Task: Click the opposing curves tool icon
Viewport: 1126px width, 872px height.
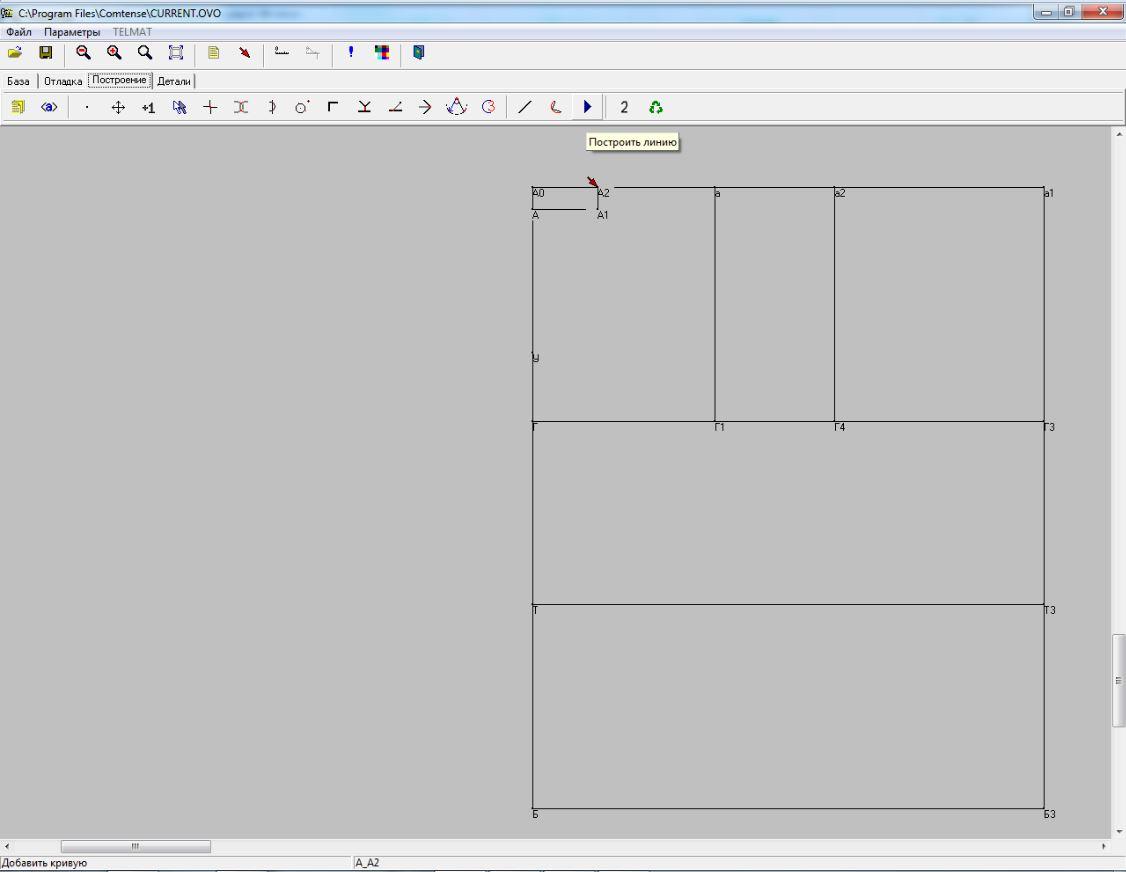Action: (x=241, y=107)
